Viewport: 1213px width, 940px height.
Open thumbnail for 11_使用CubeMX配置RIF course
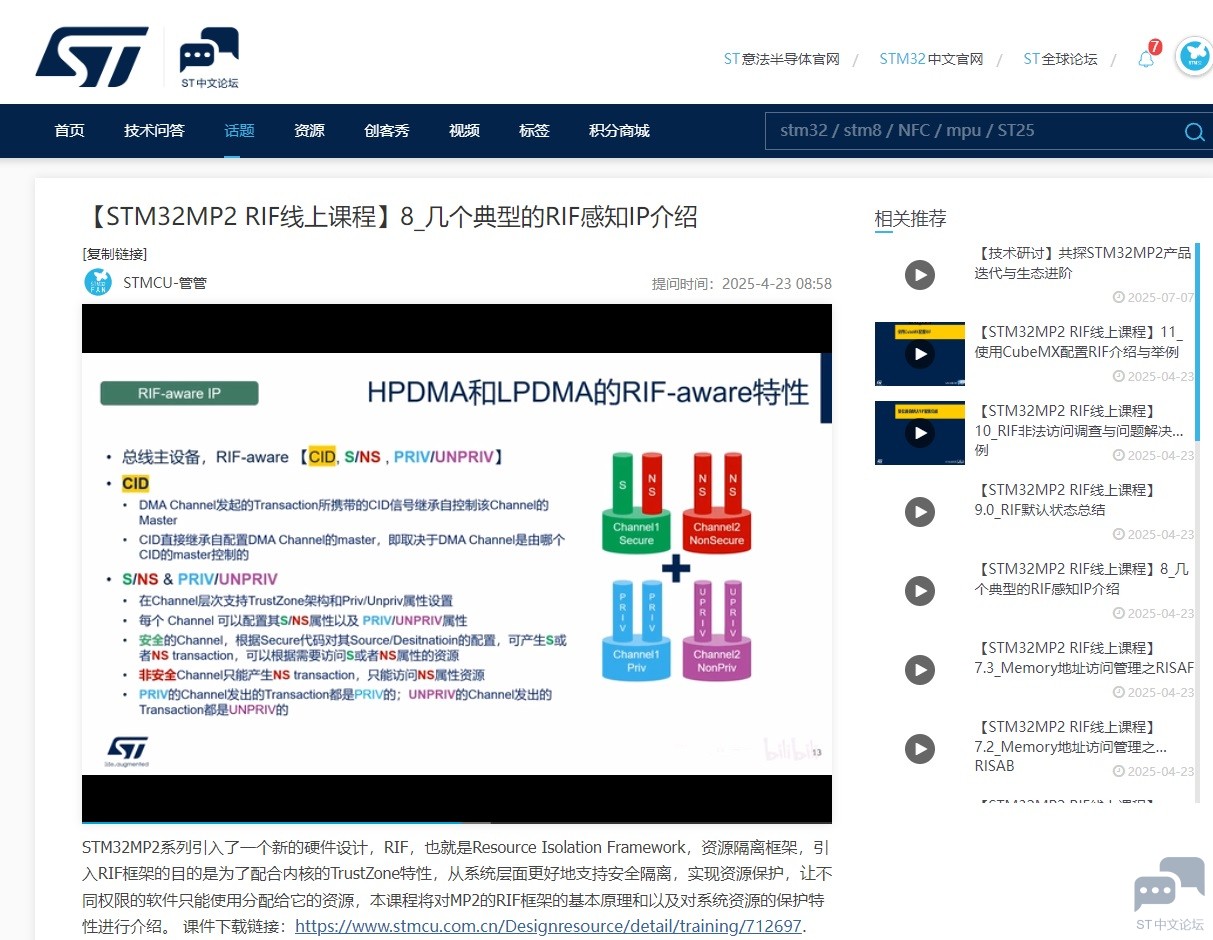920,353
